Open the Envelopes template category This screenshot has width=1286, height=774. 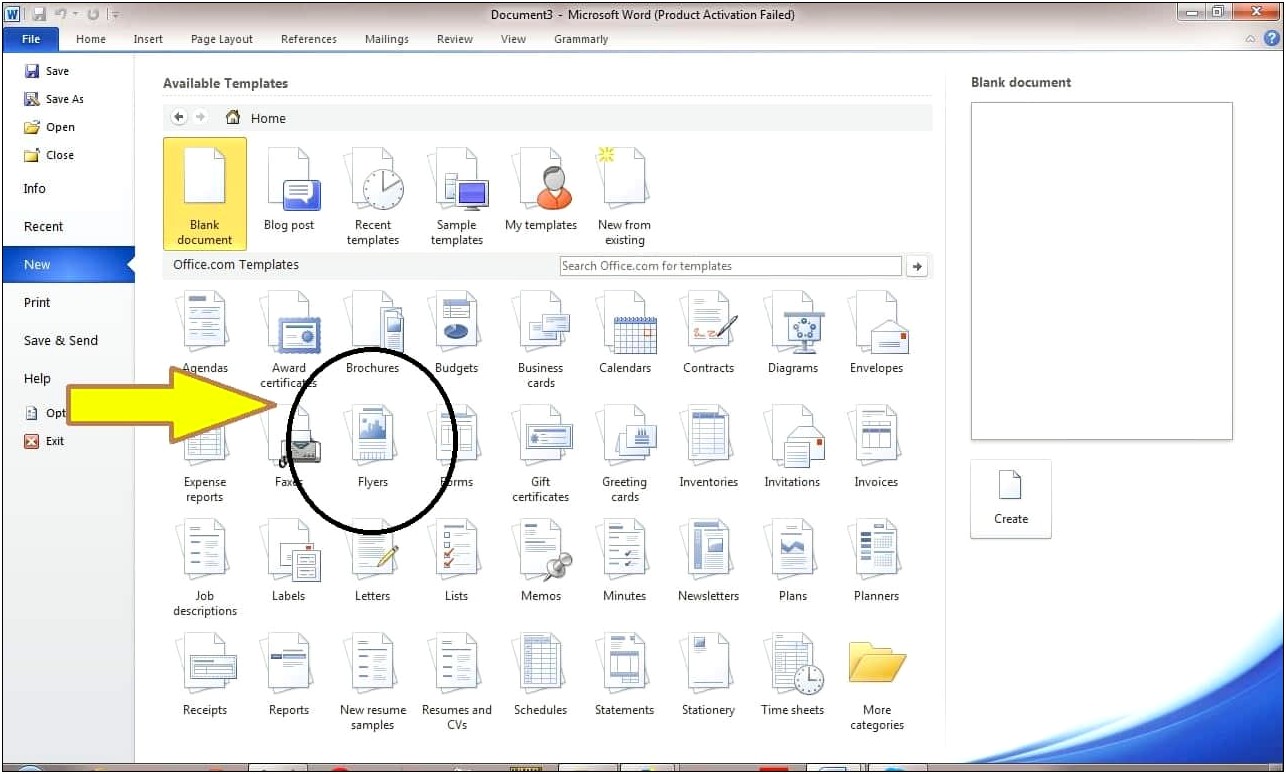pyautogui.click(x=876, y=333)
